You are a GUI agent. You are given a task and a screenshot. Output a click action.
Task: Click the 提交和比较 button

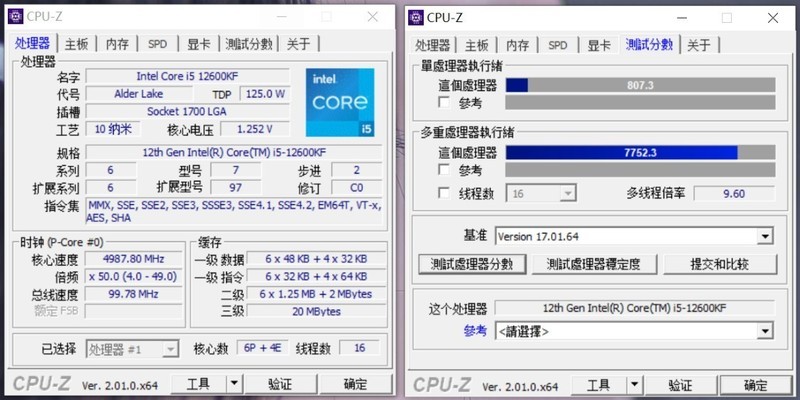click(719, 264)
